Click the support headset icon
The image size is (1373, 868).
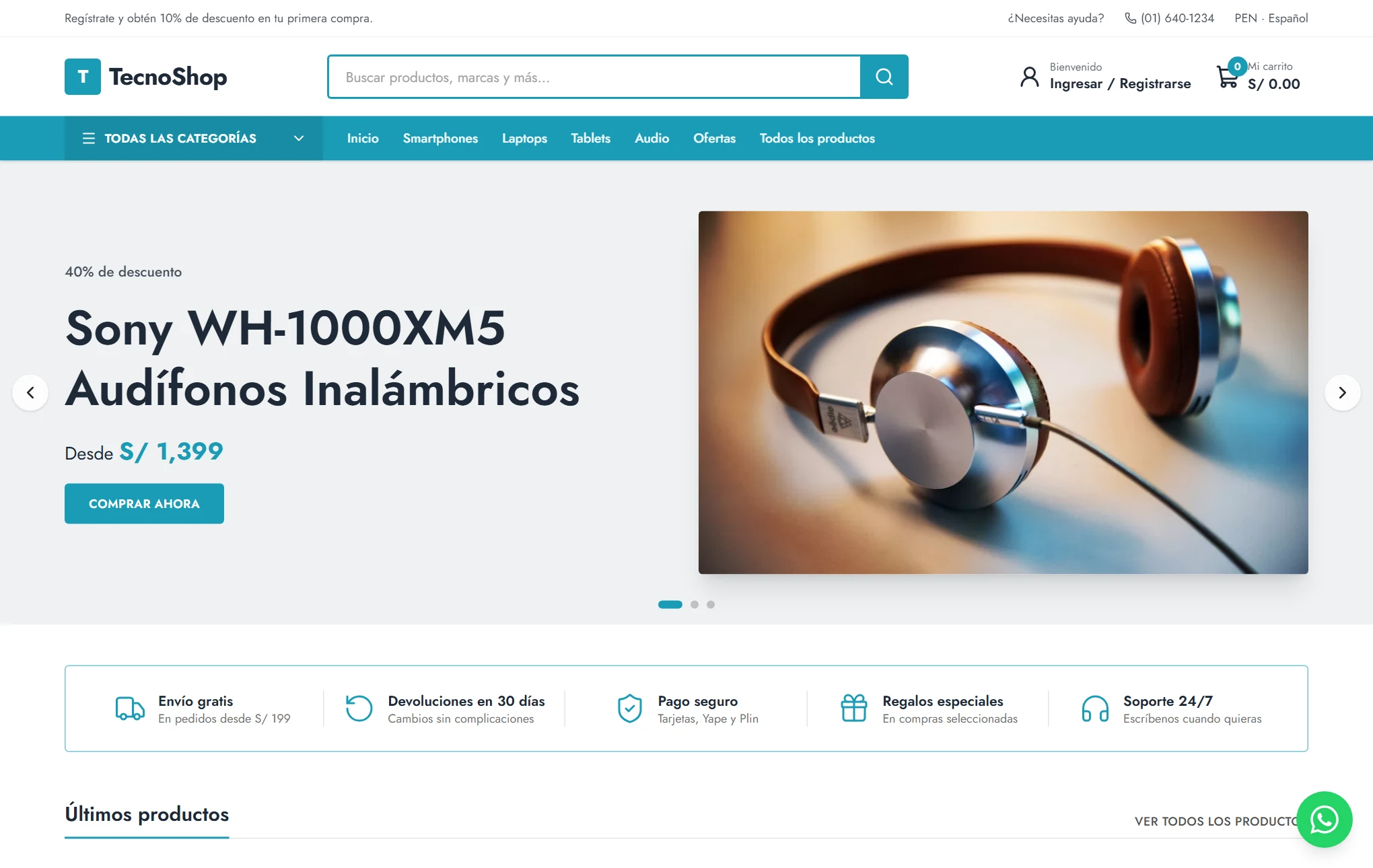1095,709
